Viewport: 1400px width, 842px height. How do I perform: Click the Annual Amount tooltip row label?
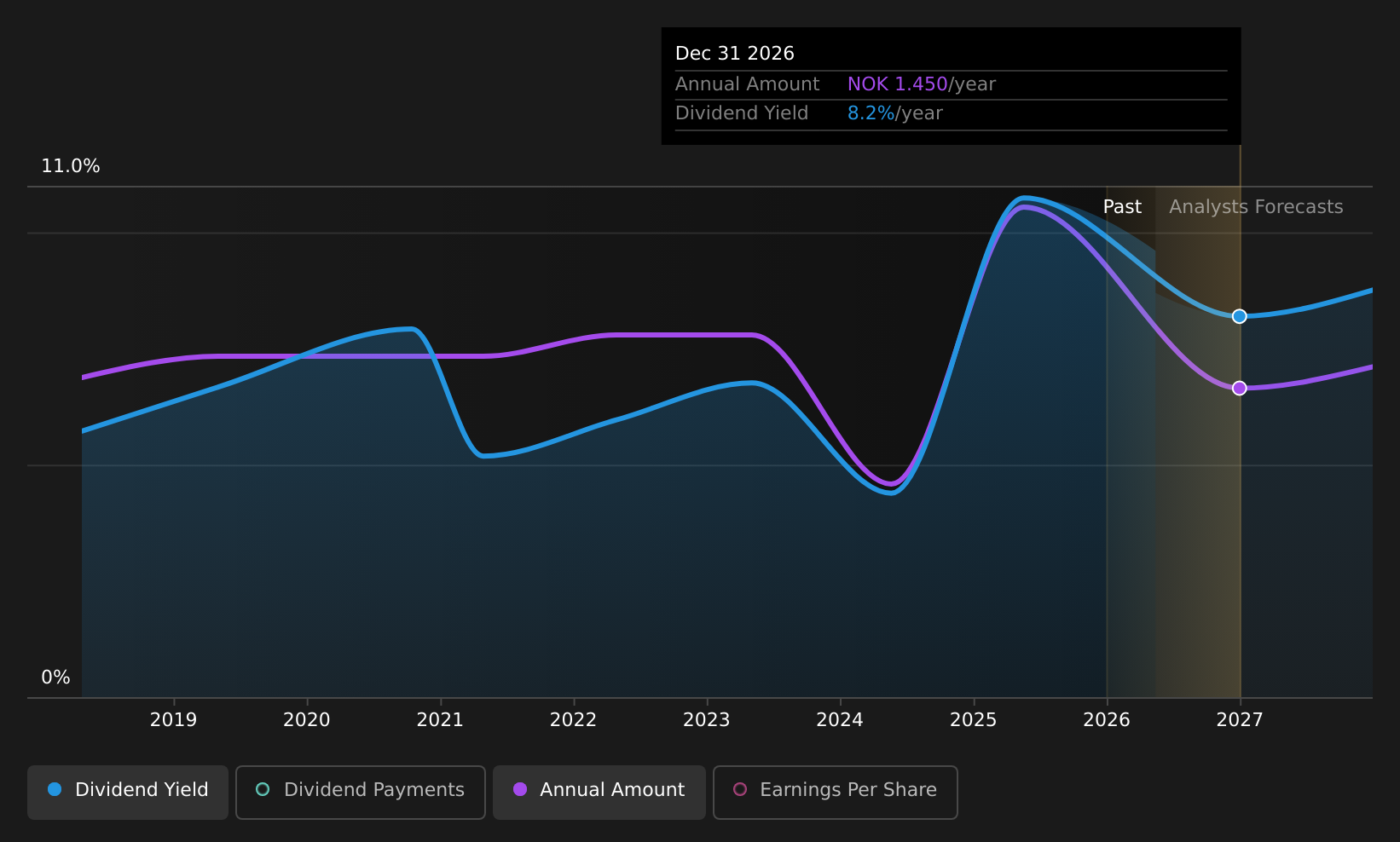point(748,84)
